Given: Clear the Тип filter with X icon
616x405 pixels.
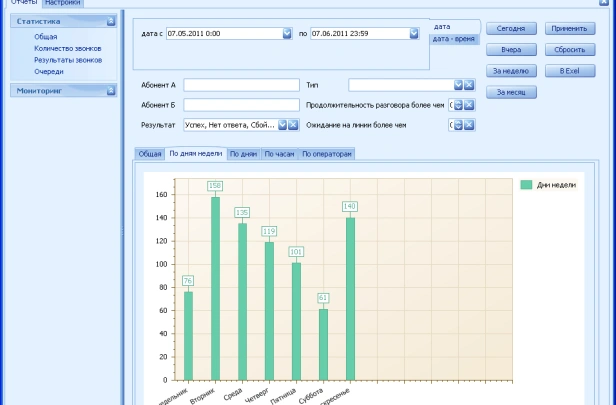Looking at the screenshot, I should (469, 85).
